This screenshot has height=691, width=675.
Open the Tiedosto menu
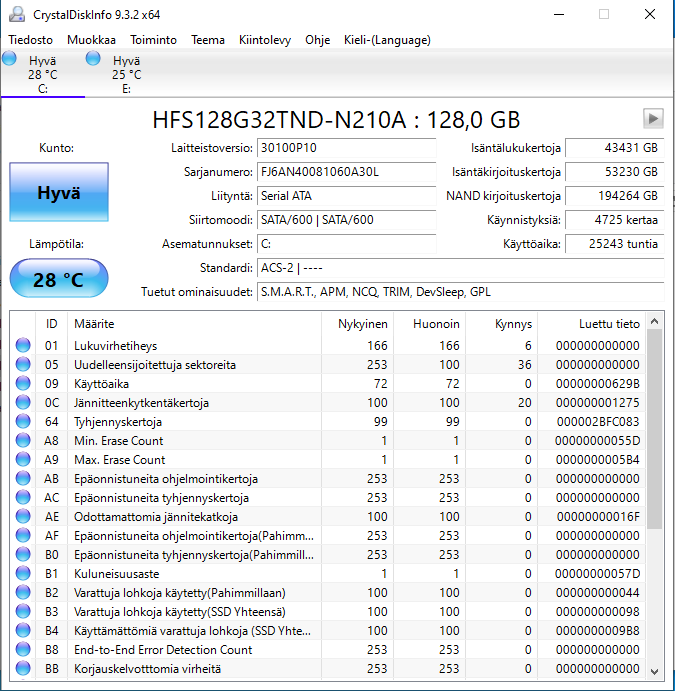pyautogui.click(x=31, y=40)
